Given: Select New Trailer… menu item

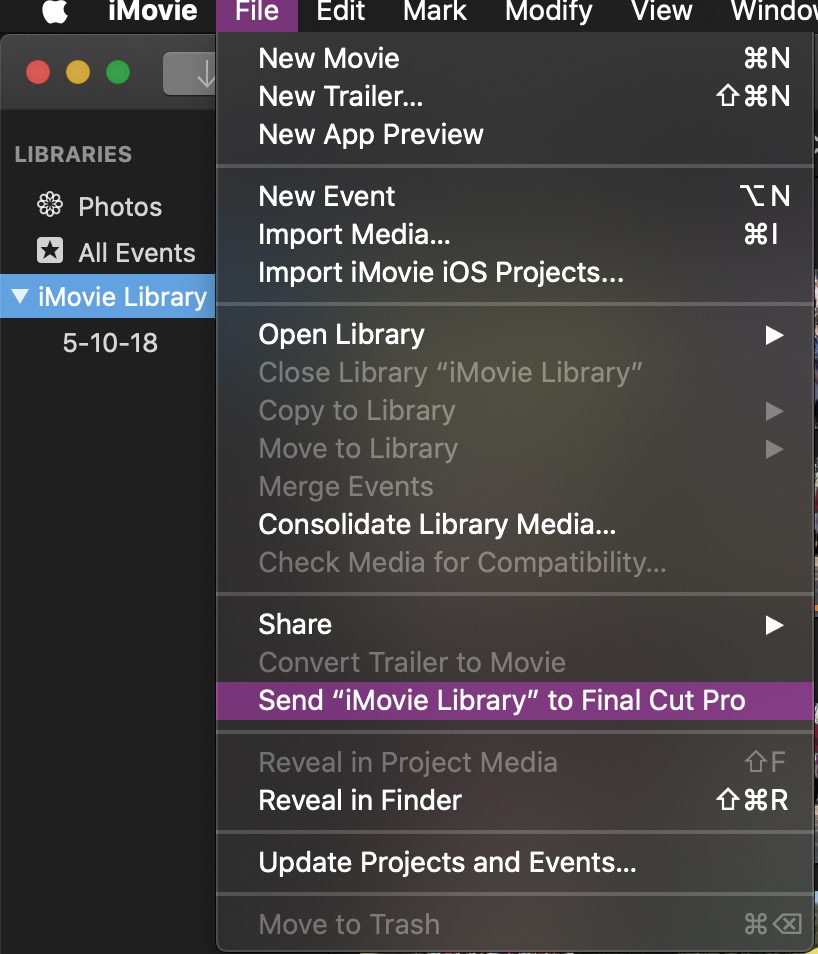Looking at the screenshot, I should pyautogui.click(x=341, y=96).
